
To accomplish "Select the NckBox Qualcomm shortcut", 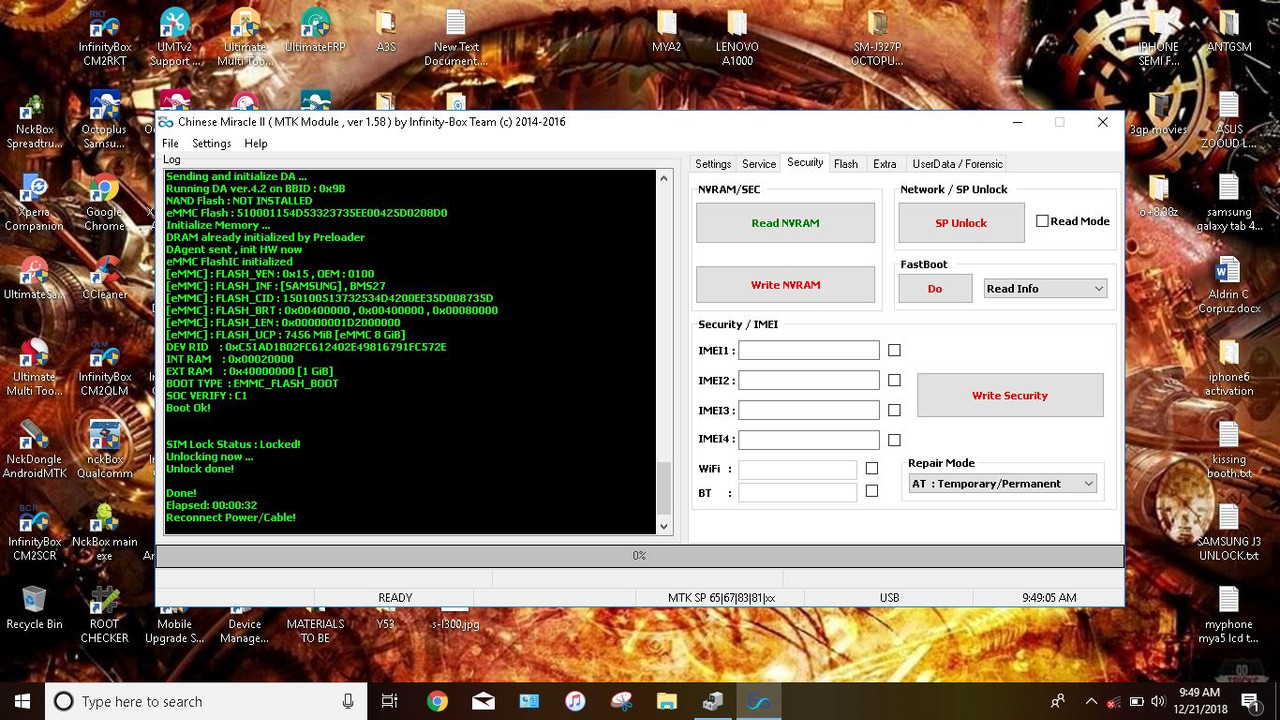I will coord(104,450).
